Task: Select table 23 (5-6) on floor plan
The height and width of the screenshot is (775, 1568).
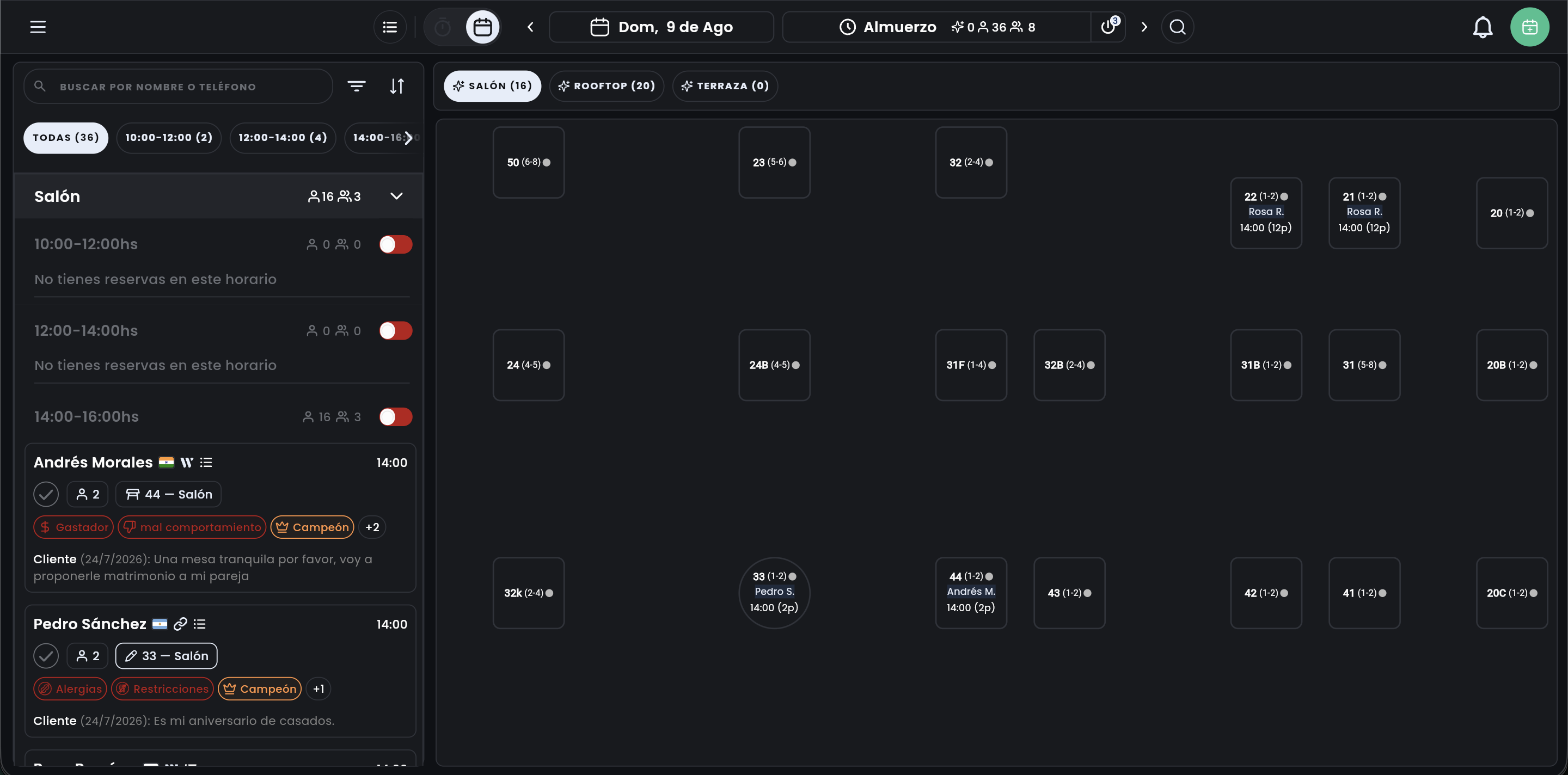Action: [774, 162]
